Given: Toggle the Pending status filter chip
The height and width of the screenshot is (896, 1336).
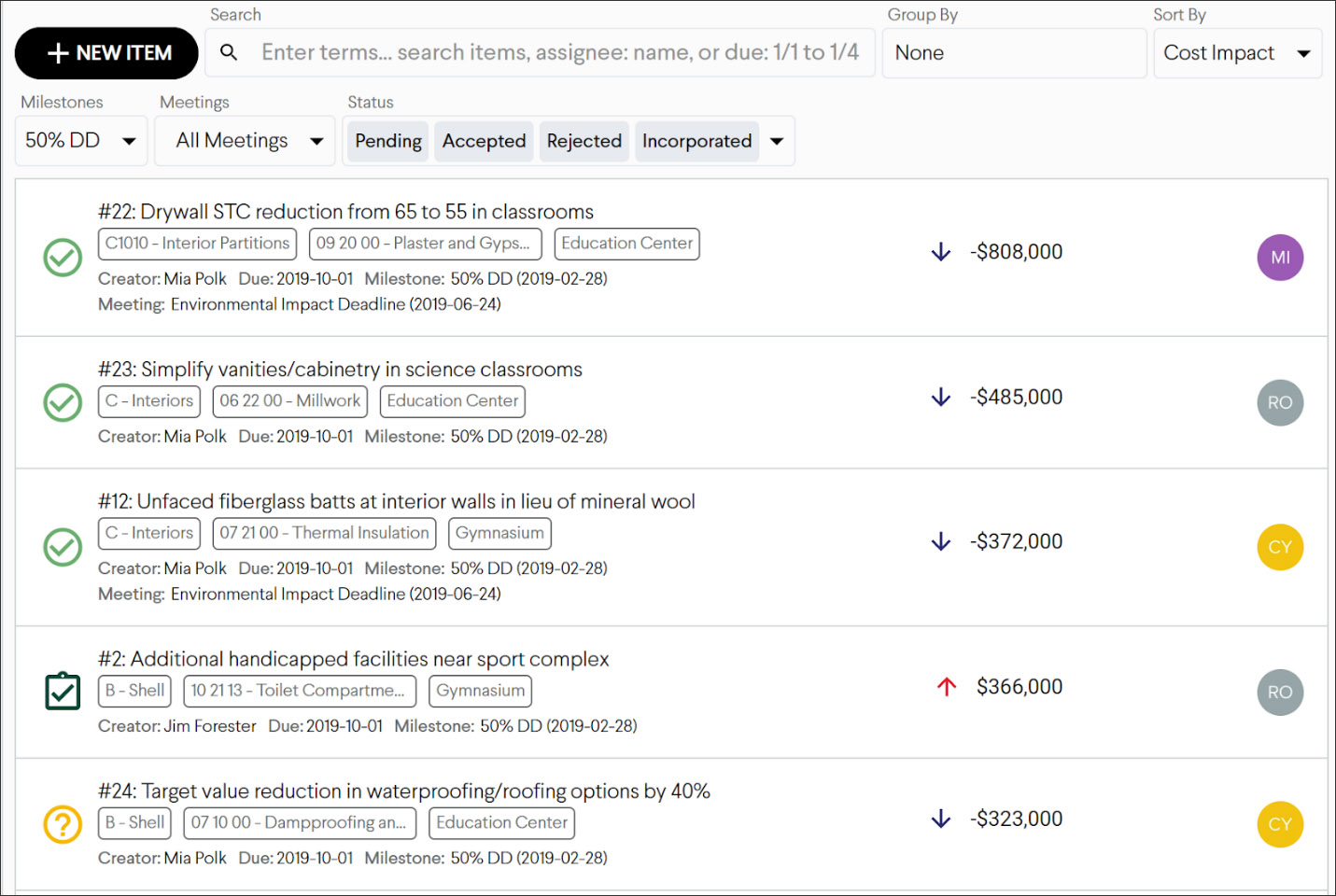Looking at the screenshot, I should tap(388, 141).
